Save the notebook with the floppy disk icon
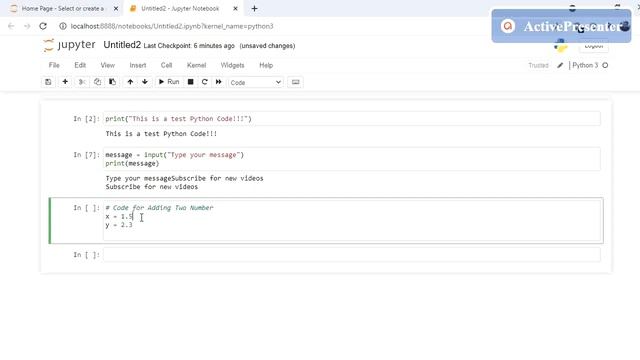Viewport: 640px width, 360px height. tap(48, 82)
